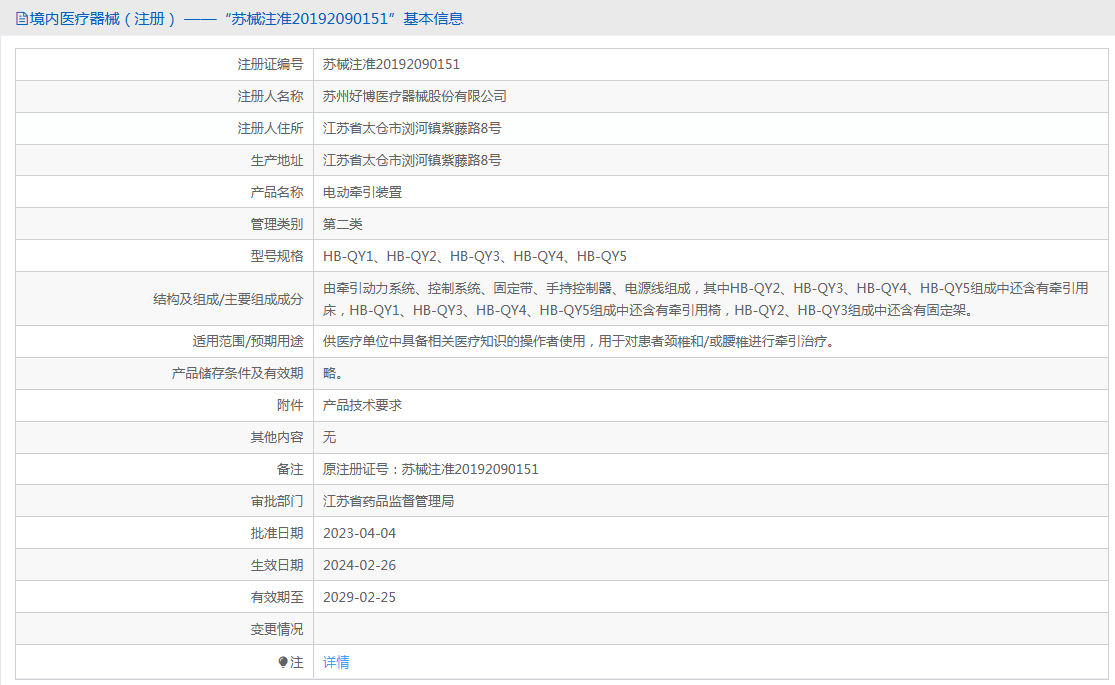Click the 产品储存条件及有效期 label
Image resolution: width=1115 pixels, height=685 pixels.
238,374
